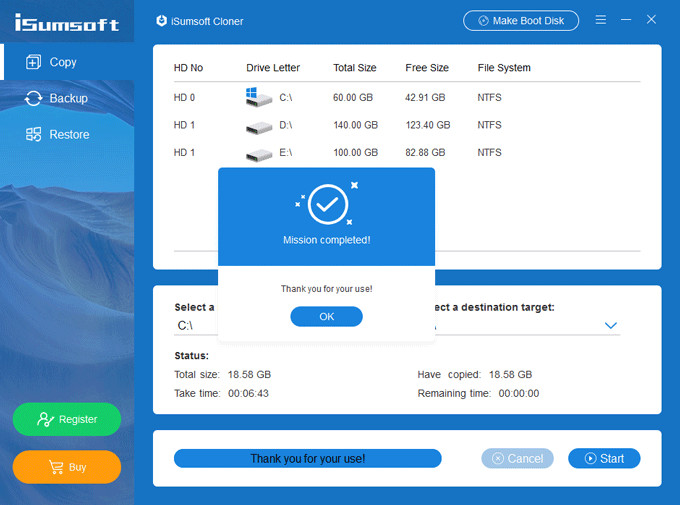Click the Register button

[67, 419]
